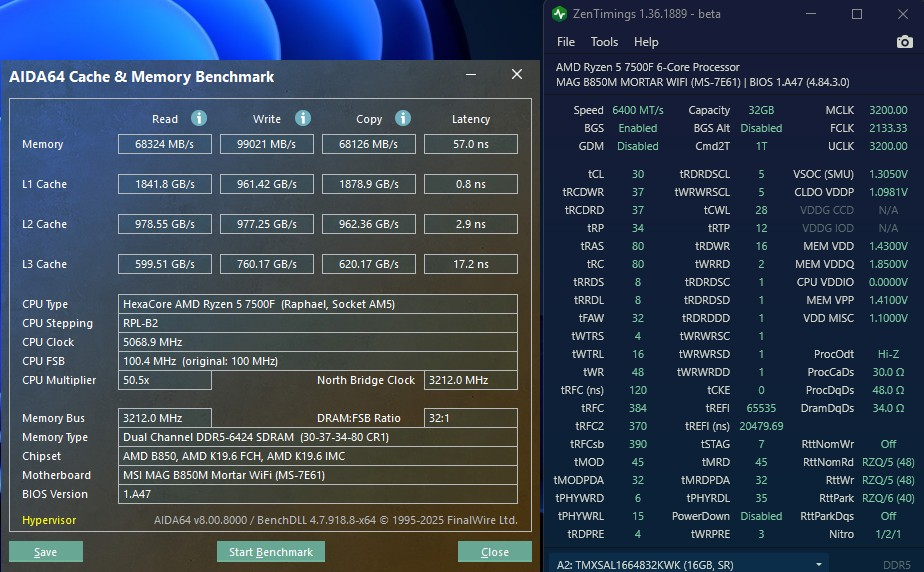Click the VSOC (SMU) value 1.3050V
924x572 pixels.
[x=888, y=174]
